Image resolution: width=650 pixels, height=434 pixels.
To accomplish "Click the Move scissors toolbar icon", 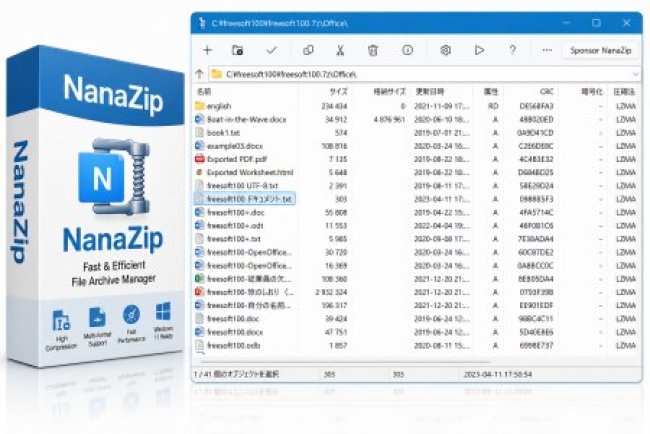I will pos(340,51).
